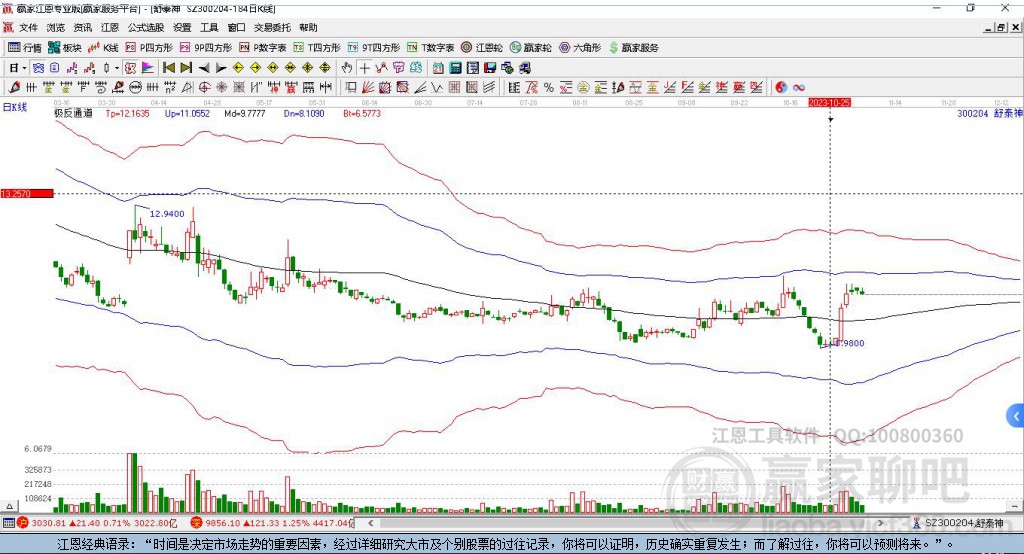Open the 交易委托 menu
Screen dimensions: 1024x554
(272, 27)
